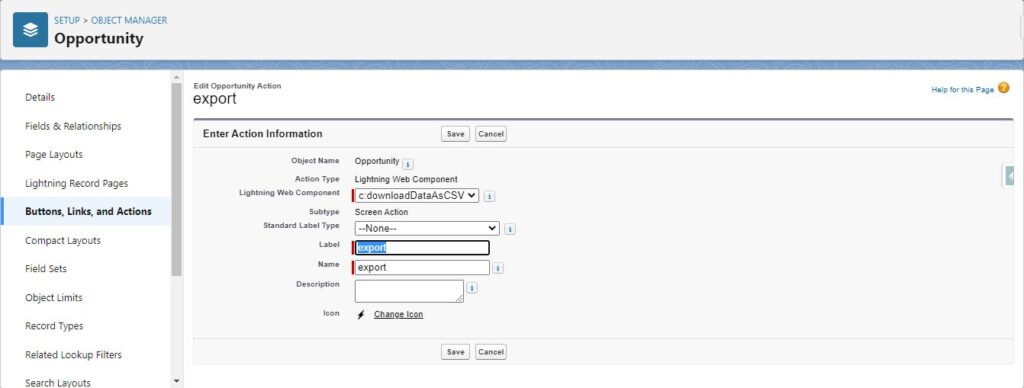Click into the Description text area
The image size is (1024, 388).
[x=409, y=291]
